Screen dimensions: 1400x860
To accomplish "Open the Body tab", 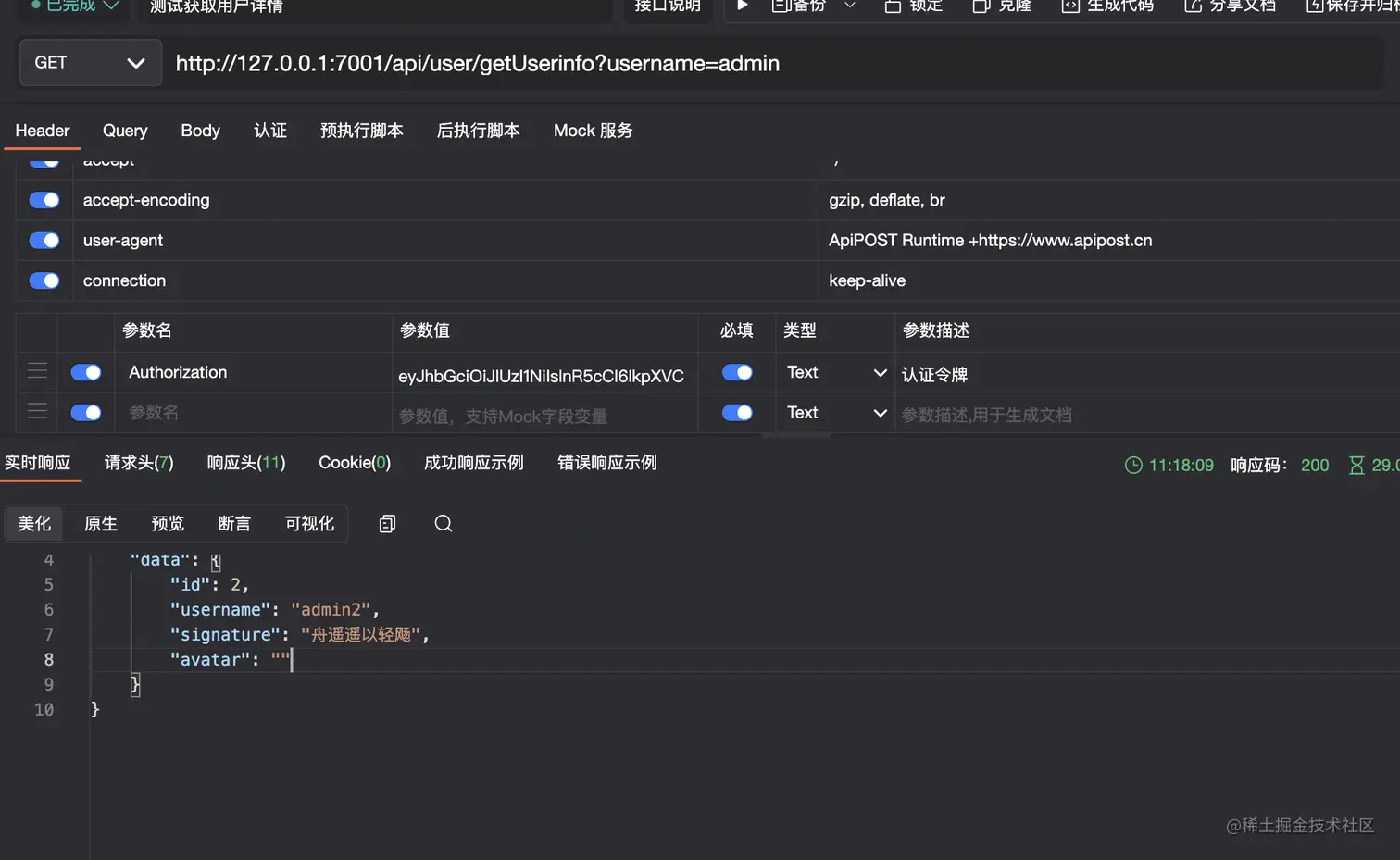I will click(201, 131).
